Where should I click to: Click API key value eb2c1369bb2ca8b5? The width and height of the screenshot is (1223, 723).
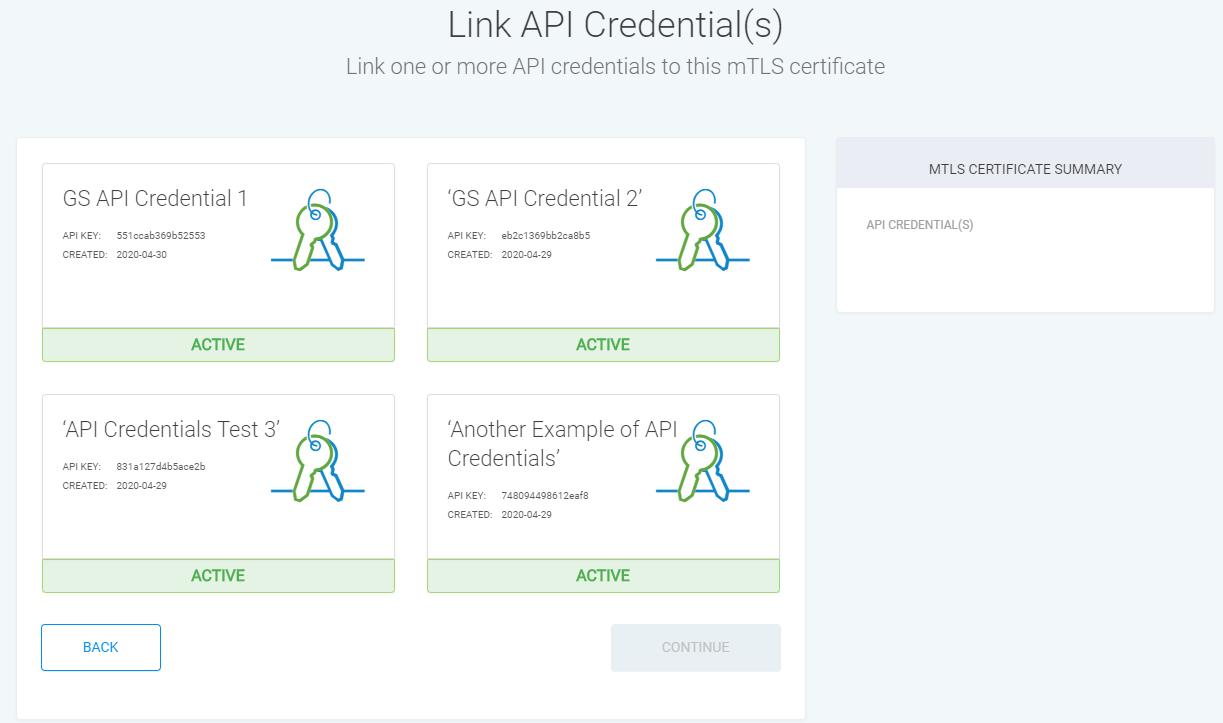545,236
